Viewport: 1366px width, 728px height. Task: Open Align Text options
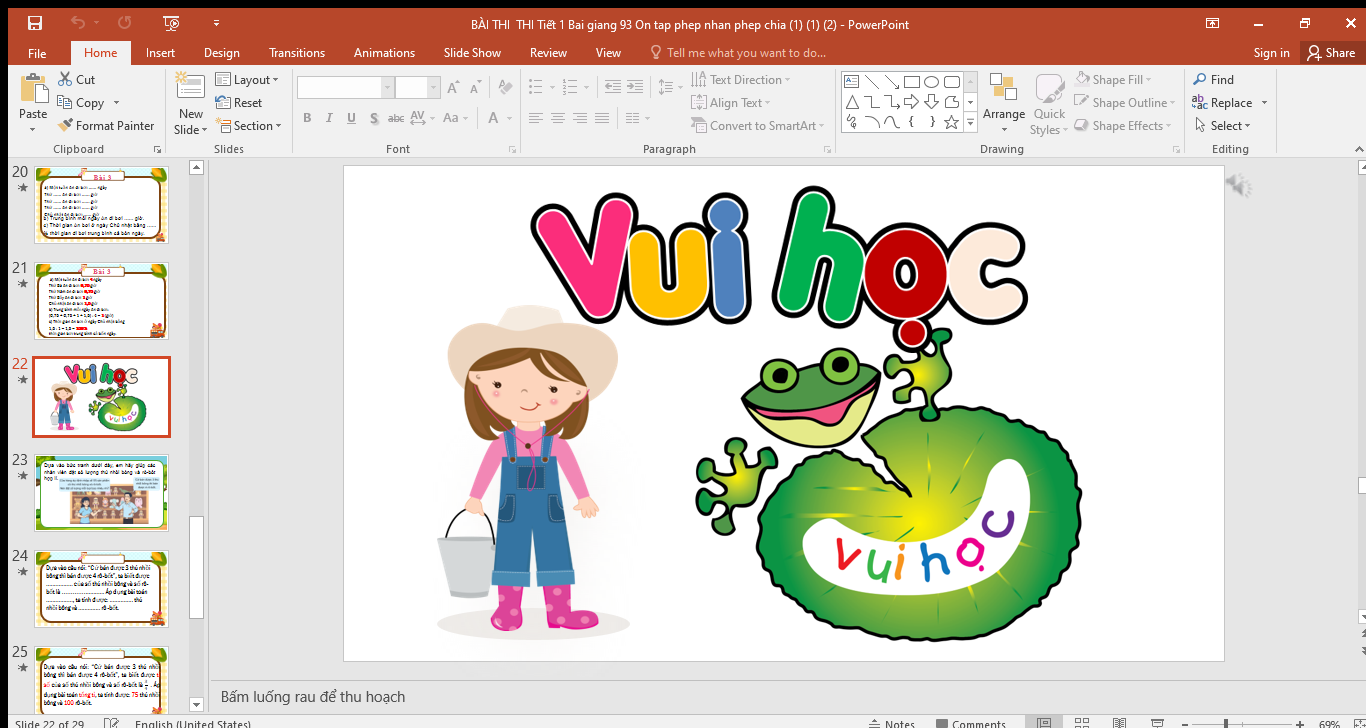pos(731,102)
